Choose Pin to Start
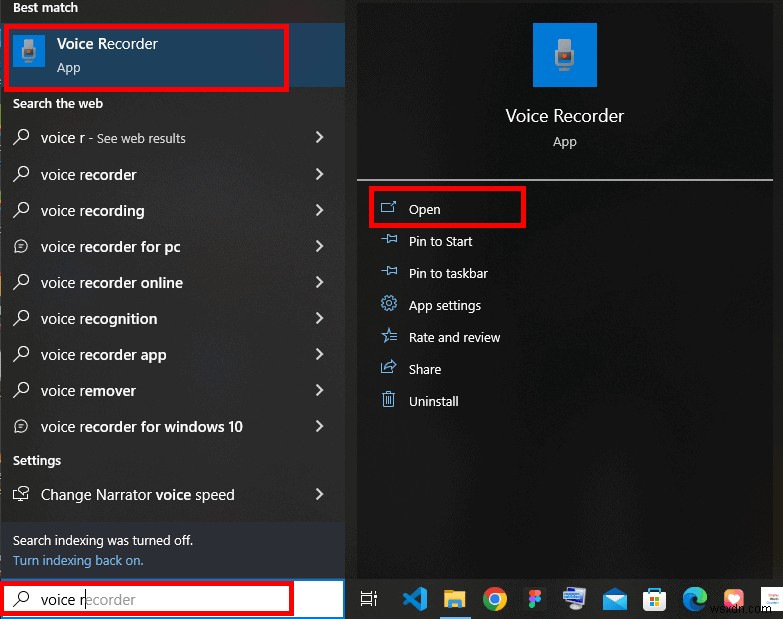The width and height of the screenshot is (783, 619). (x=440, y=242)
